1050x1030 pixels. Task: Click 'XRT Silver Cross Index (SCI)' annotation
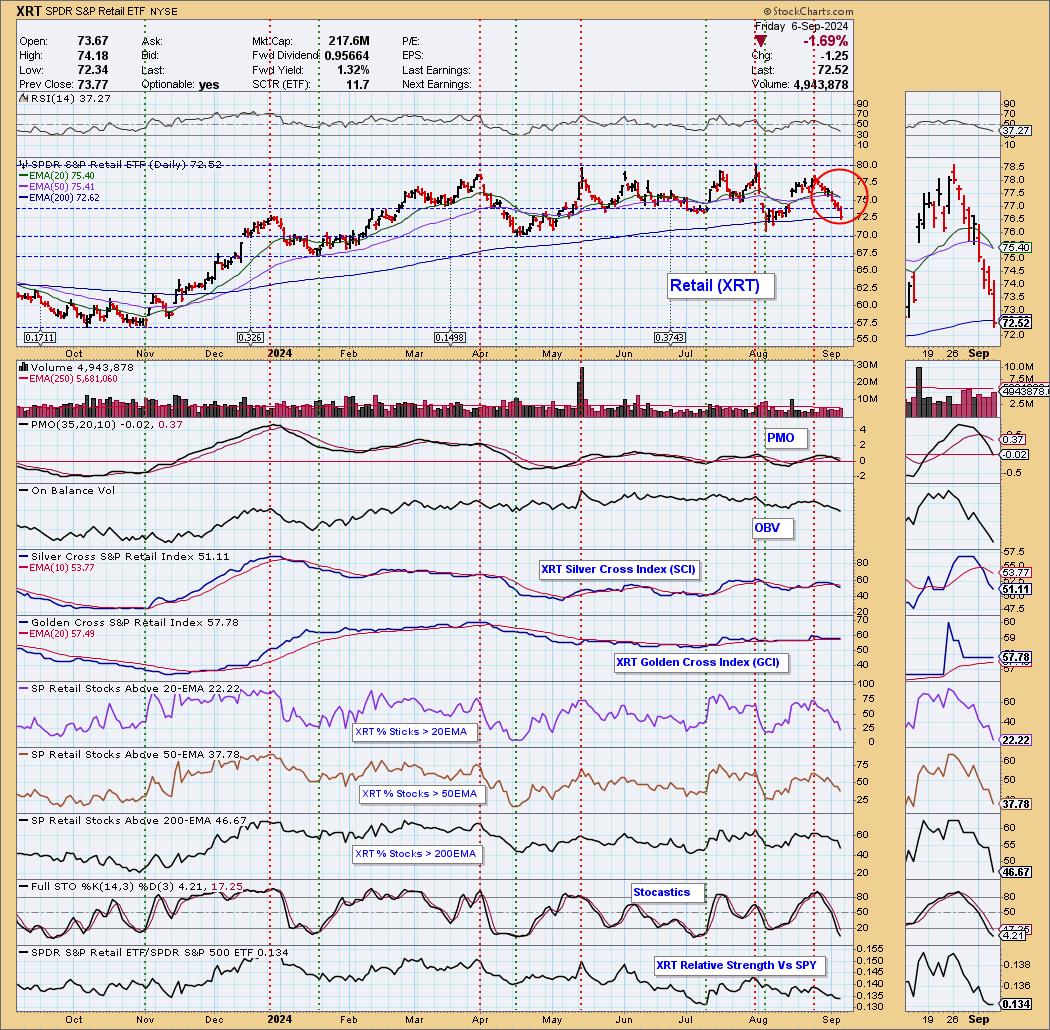point(619,569)
